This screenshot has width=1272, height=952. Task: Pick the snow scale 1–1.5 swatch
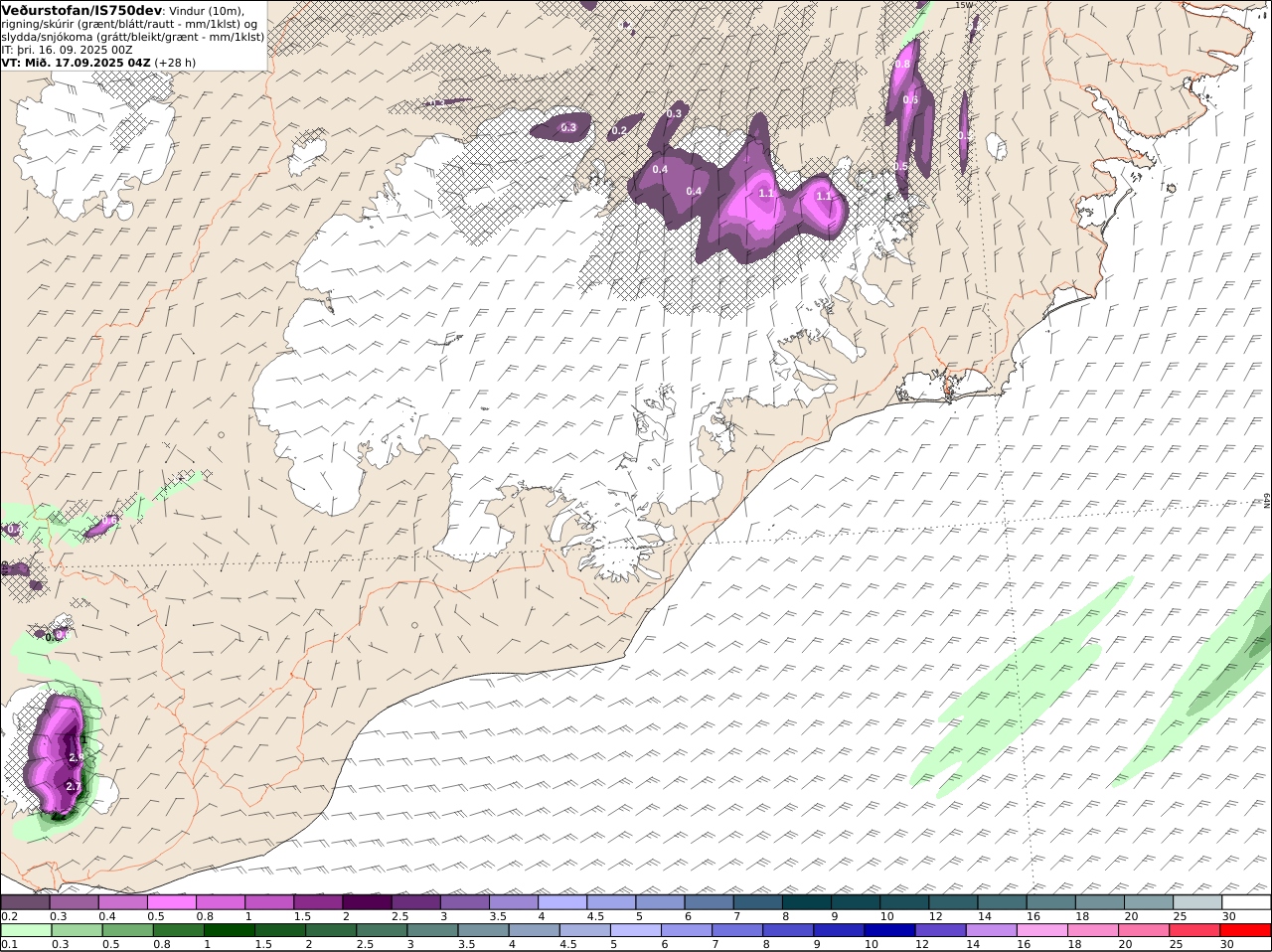tap(269, 901)
